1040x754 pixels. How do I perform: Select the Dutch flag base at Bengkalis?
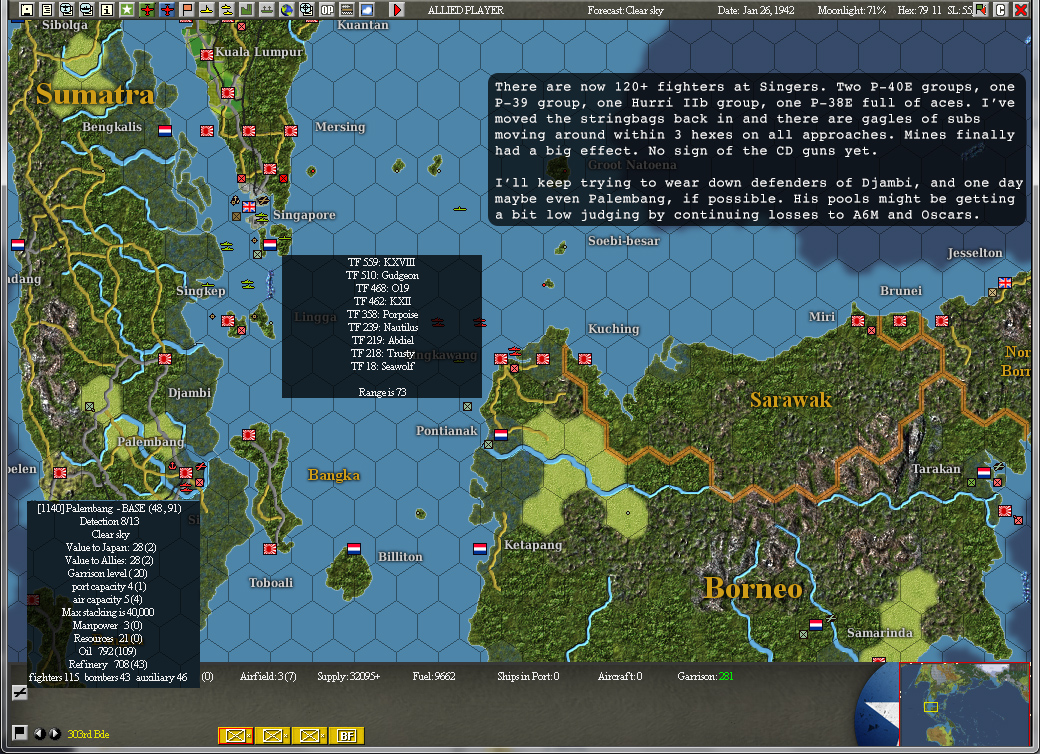pos(165,131)
